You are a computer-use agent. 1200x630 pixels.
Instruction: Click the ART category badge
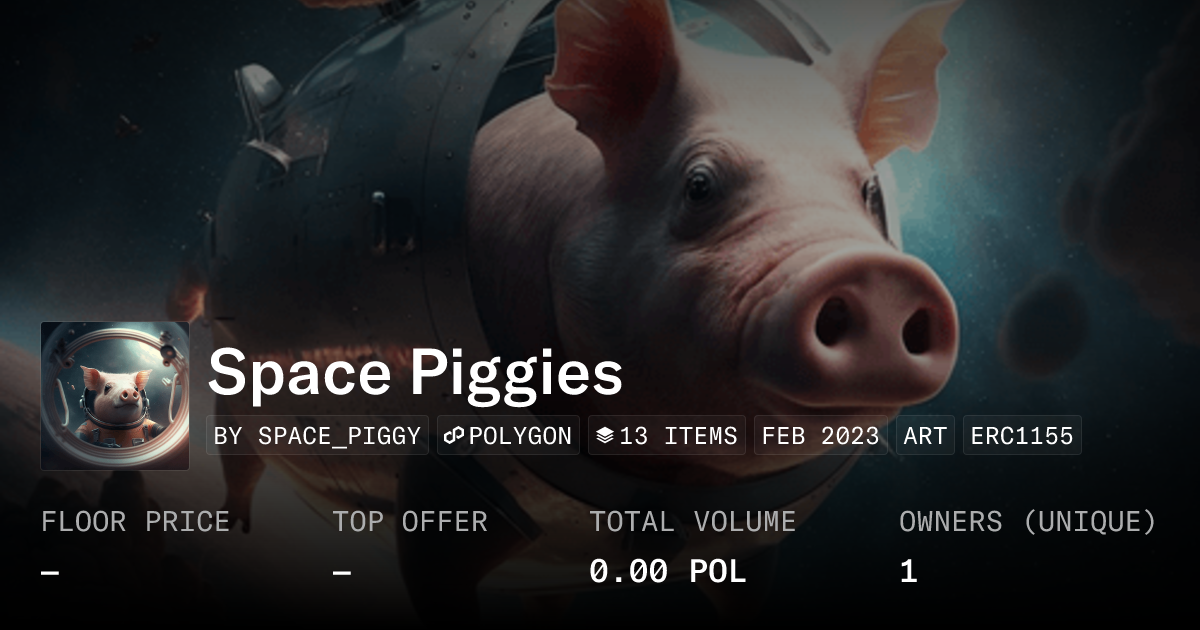pyautogui.click(x=925, y=436)
